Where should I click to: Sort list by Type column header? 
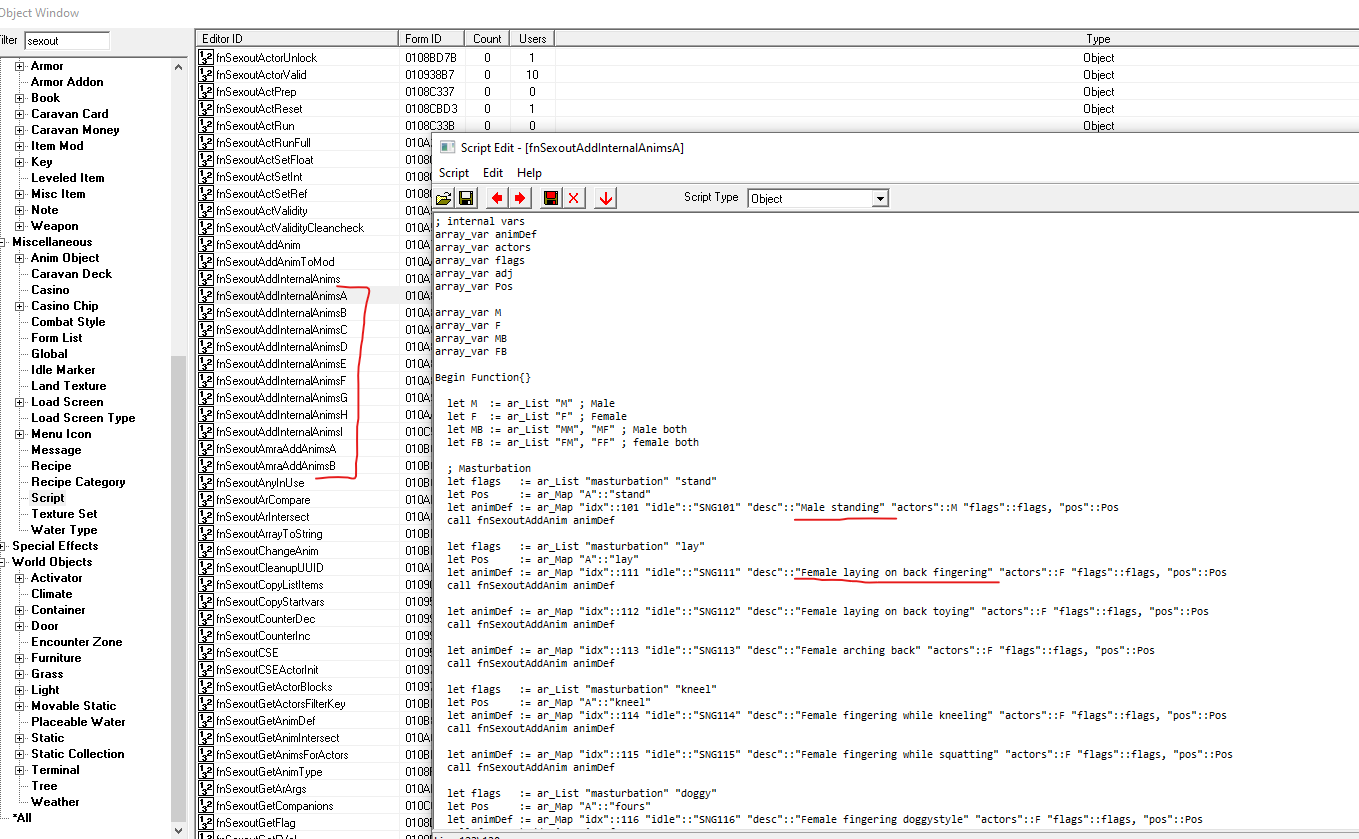(956, 39)
